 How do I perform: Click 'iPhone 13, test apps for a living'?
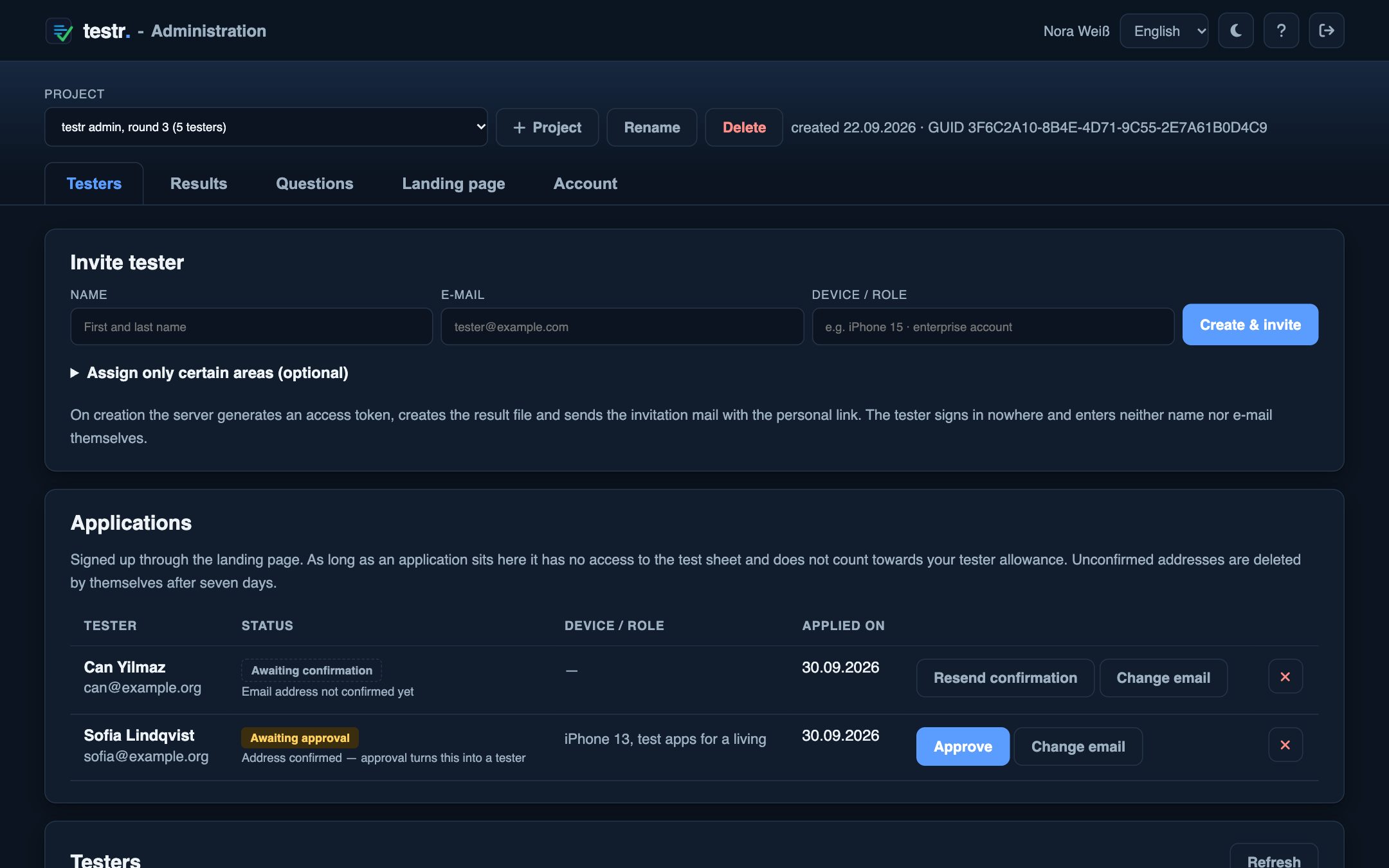pos(665,739)
